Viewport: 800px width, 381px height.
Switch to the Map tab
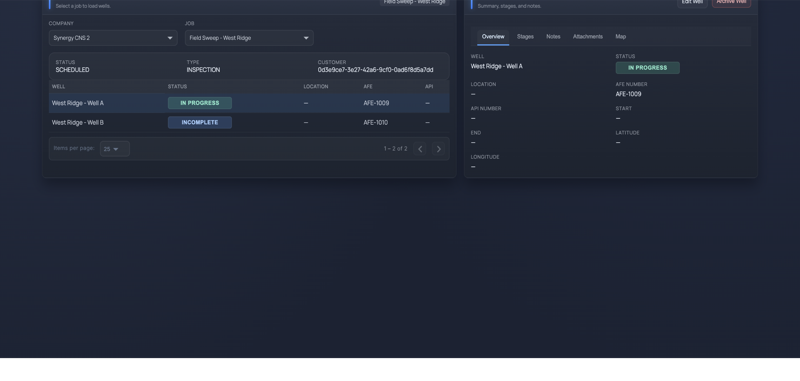pos(620,37)
